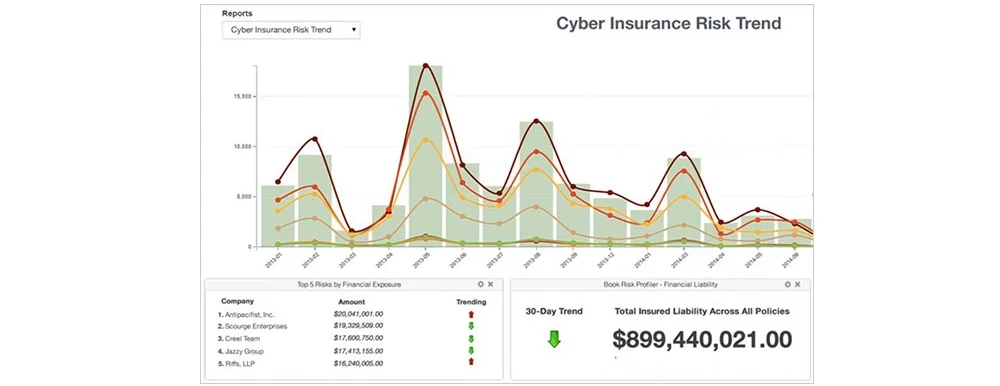Screen dimensions: 1000x386
Task: Click the amount $17,600,750.00
Action: click(358, 338)
